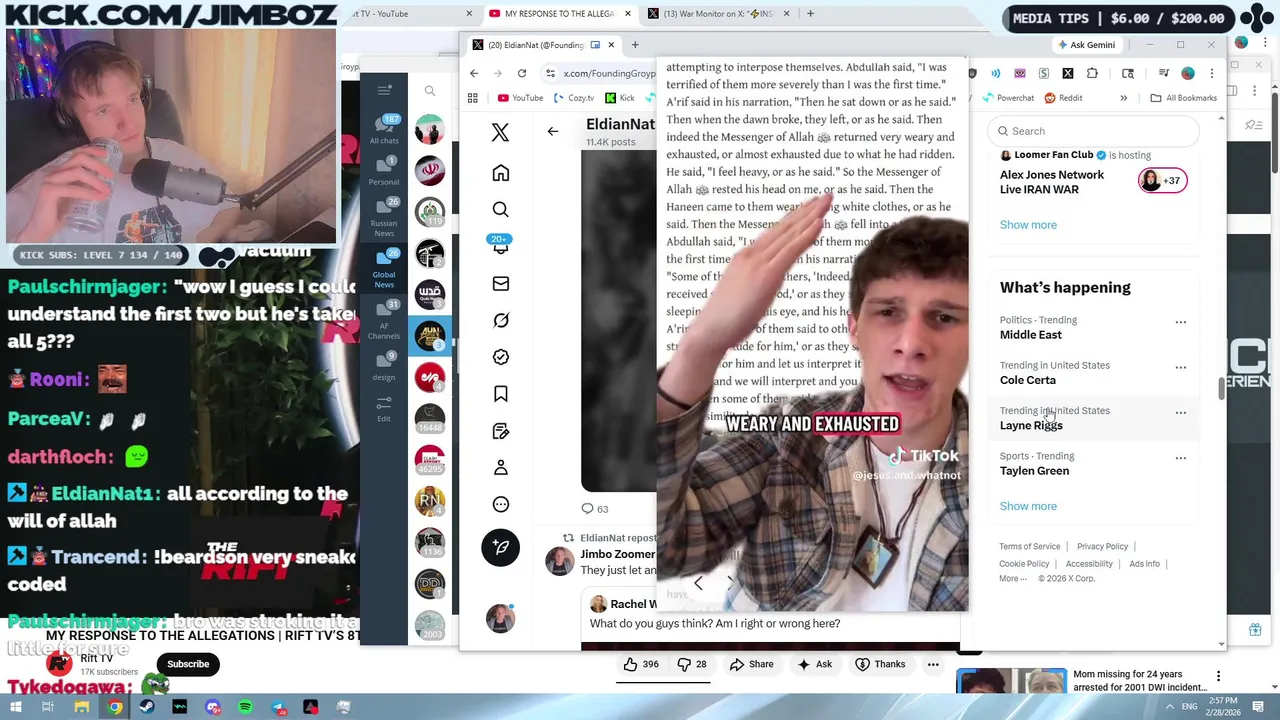Open All Bookmarks folder
This screenshot has width=1280, height=720.
tap(1184, 98)
